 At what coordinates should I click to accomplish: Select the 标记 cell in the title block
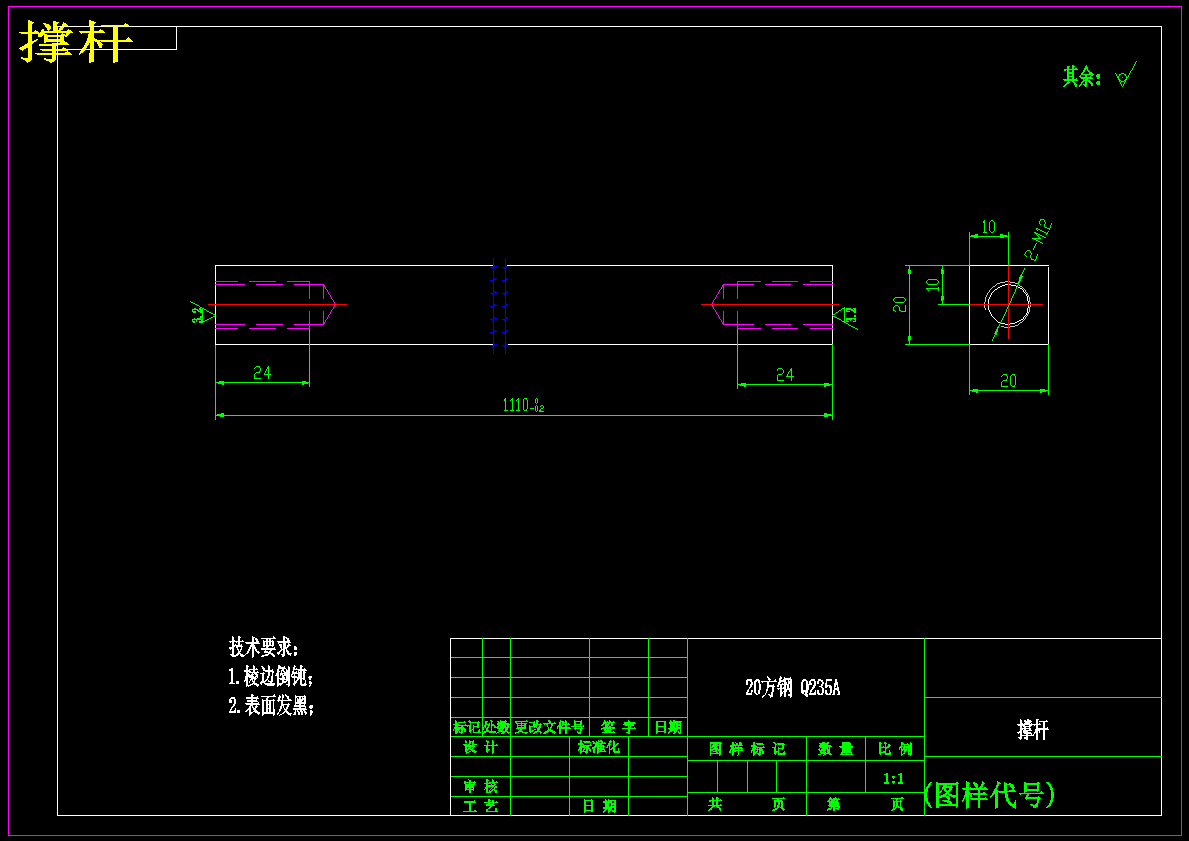[466, 727]
